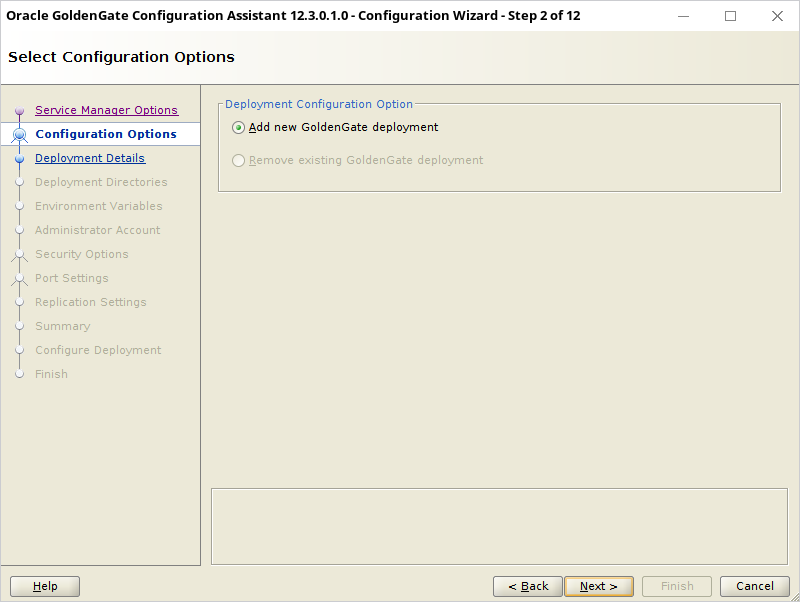This screenshot has width=800, height=602.
Task: Click the Finish step text in sidebar
Action: 52,374
